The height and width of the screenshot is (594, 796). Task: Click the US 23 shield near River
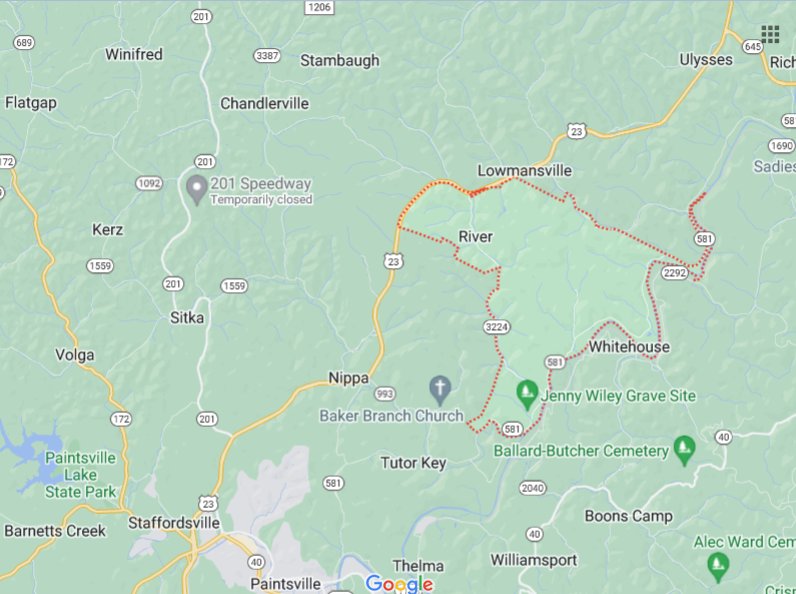pos(393,261)
